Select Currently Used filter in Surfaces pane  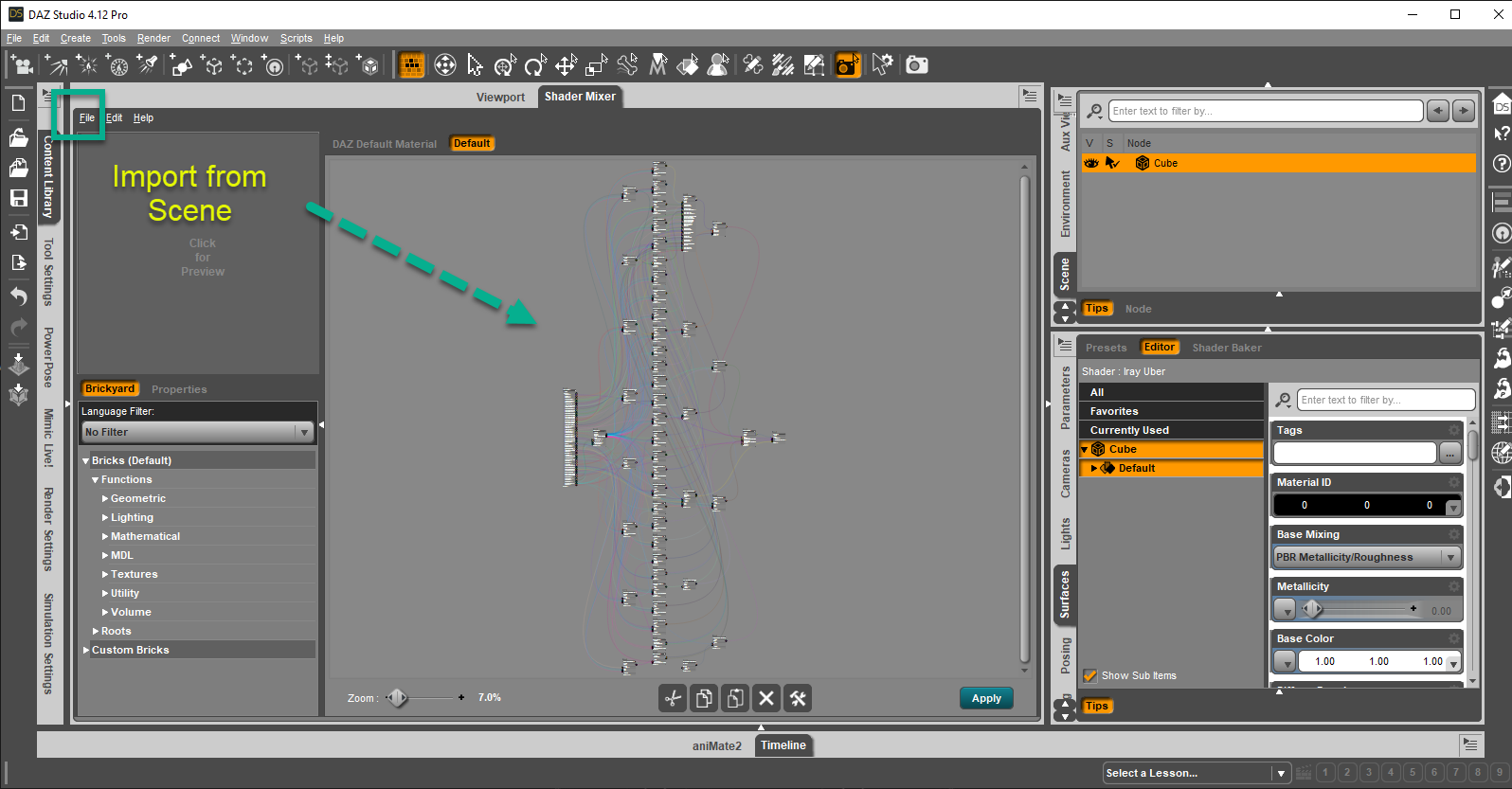point(1171,430)
